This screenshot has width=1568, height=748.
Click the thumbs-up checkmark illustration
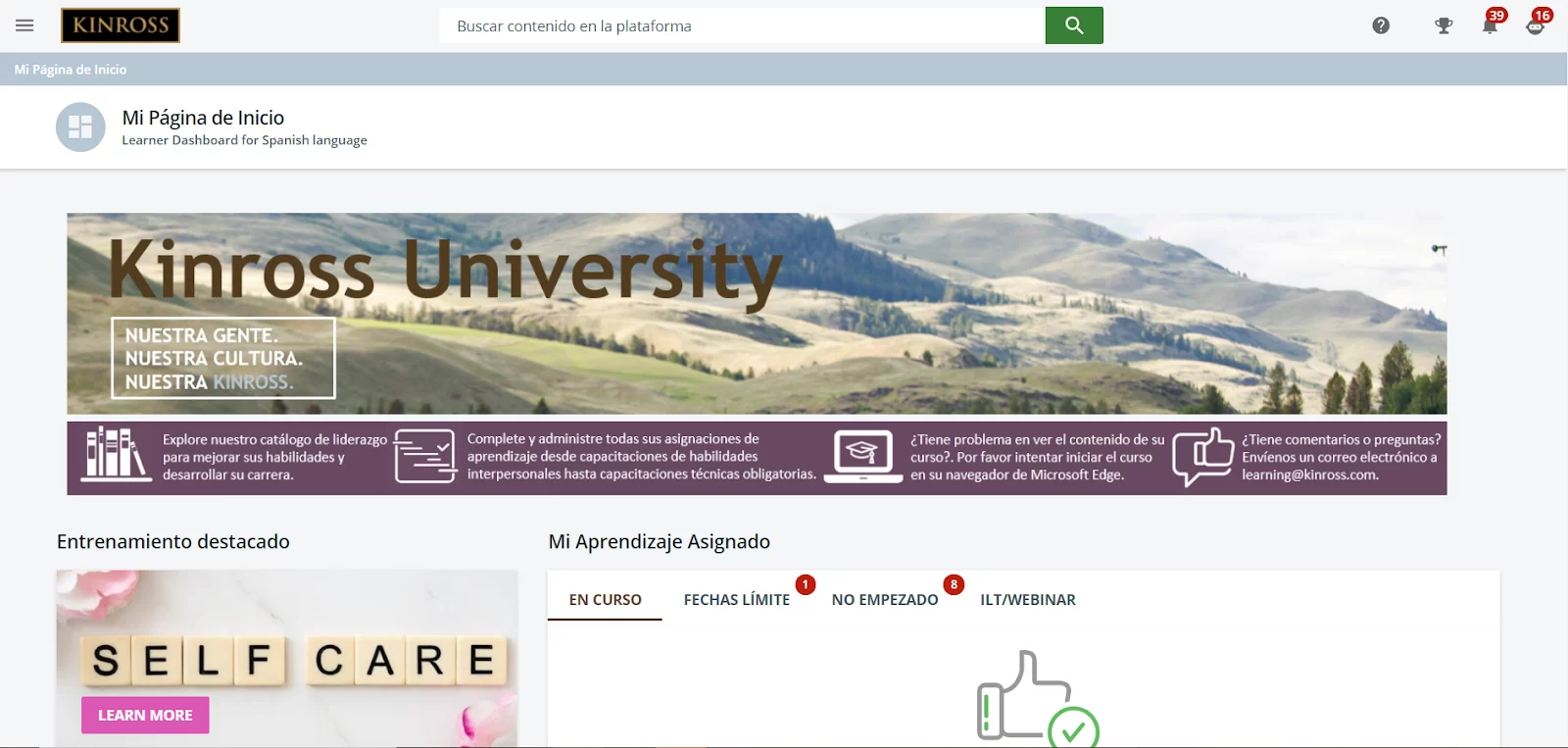tap(1038, 698)
